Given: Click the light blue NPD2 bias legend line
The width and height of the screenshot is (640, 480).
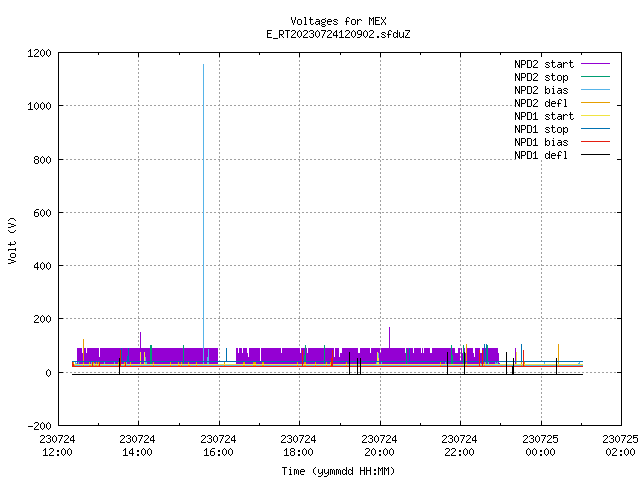Looking at the screenshot, I should tap(596, 90).
